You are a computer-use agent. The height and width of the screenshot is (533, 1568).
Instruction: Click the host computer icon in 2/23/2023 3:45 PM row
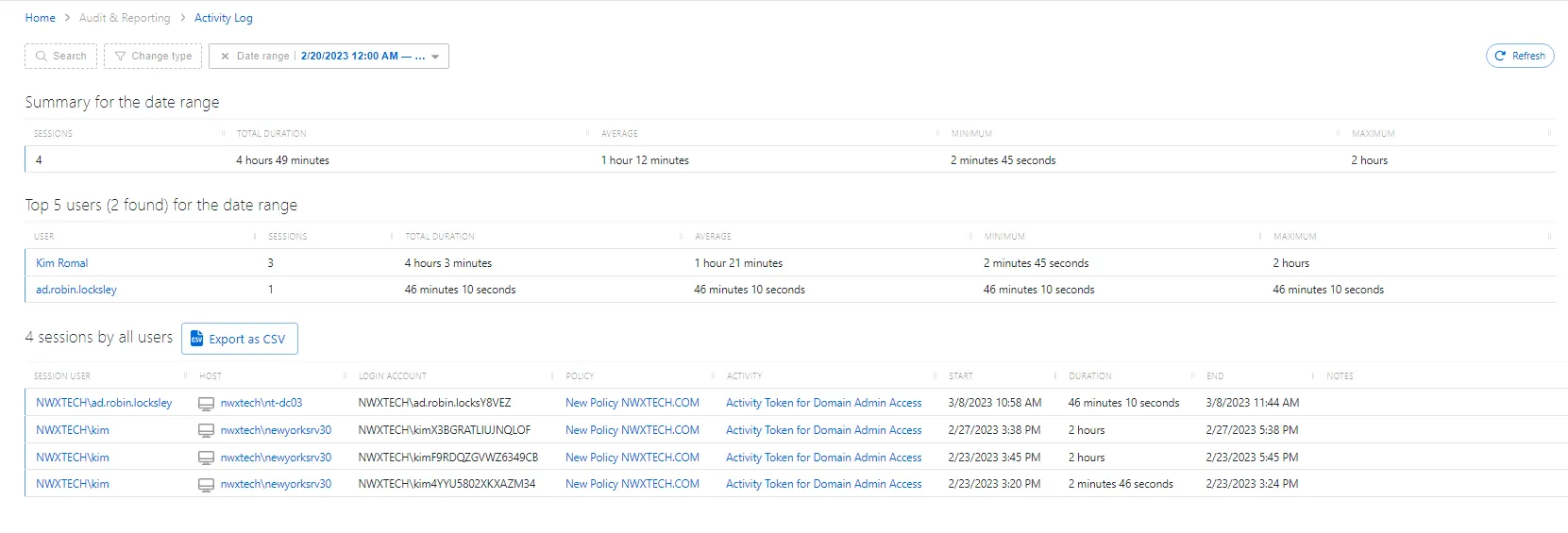coord(206,458)
